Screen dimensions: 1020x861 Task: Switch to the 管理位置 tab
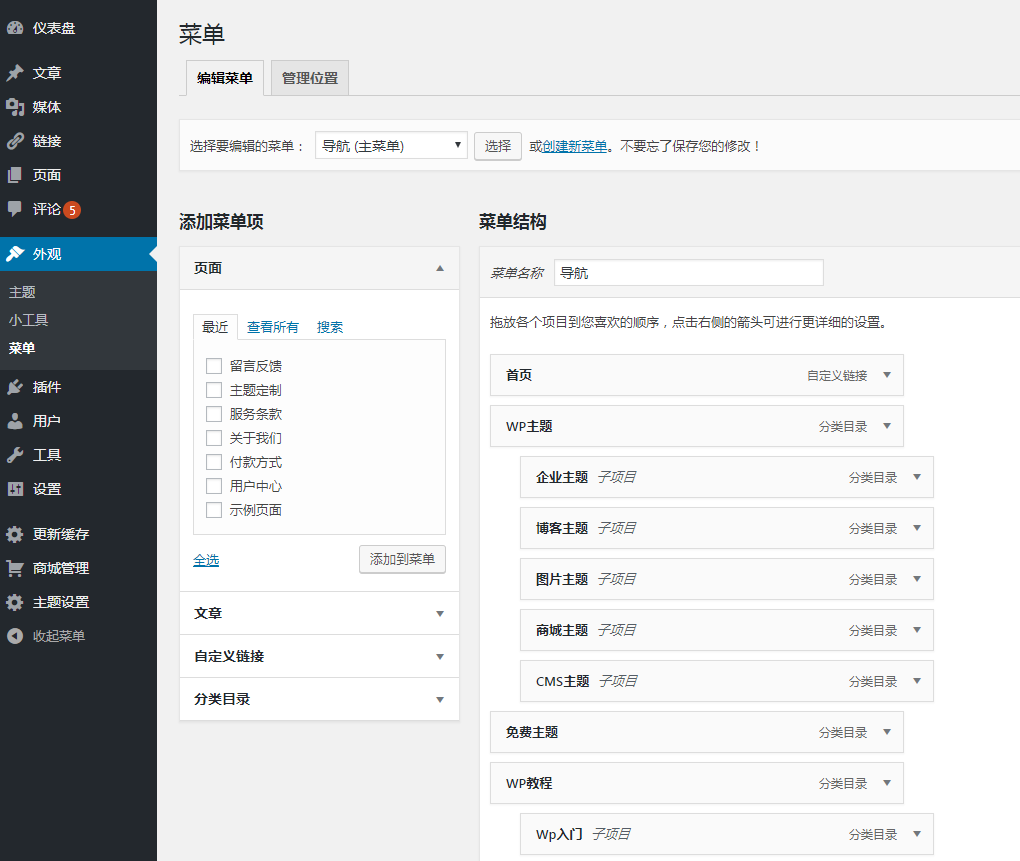[310, 78]
